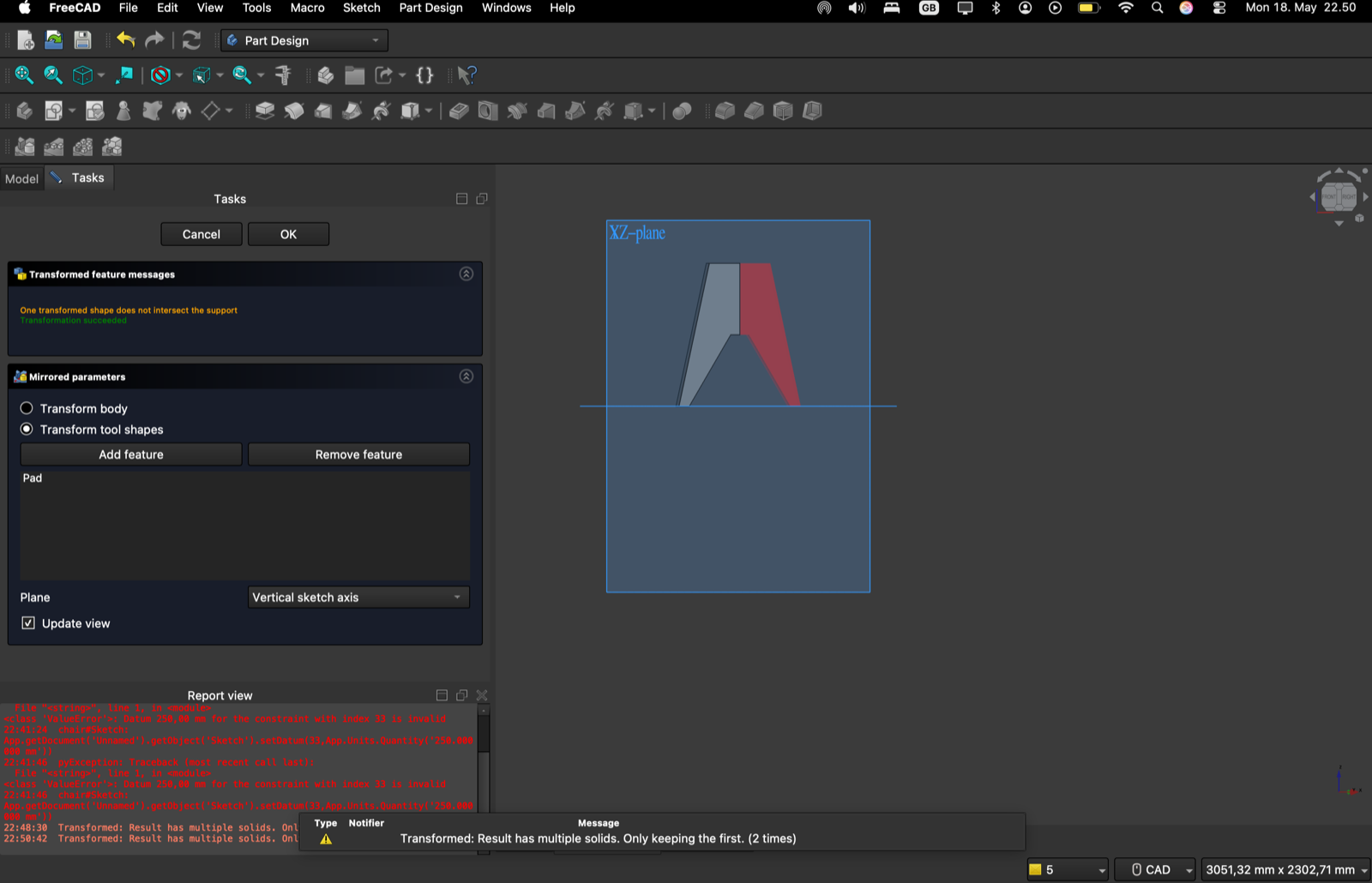Expand additive primitive dropdown arrow
Image resolution: width=1372 pixels, height=883 pixels.
429,111
